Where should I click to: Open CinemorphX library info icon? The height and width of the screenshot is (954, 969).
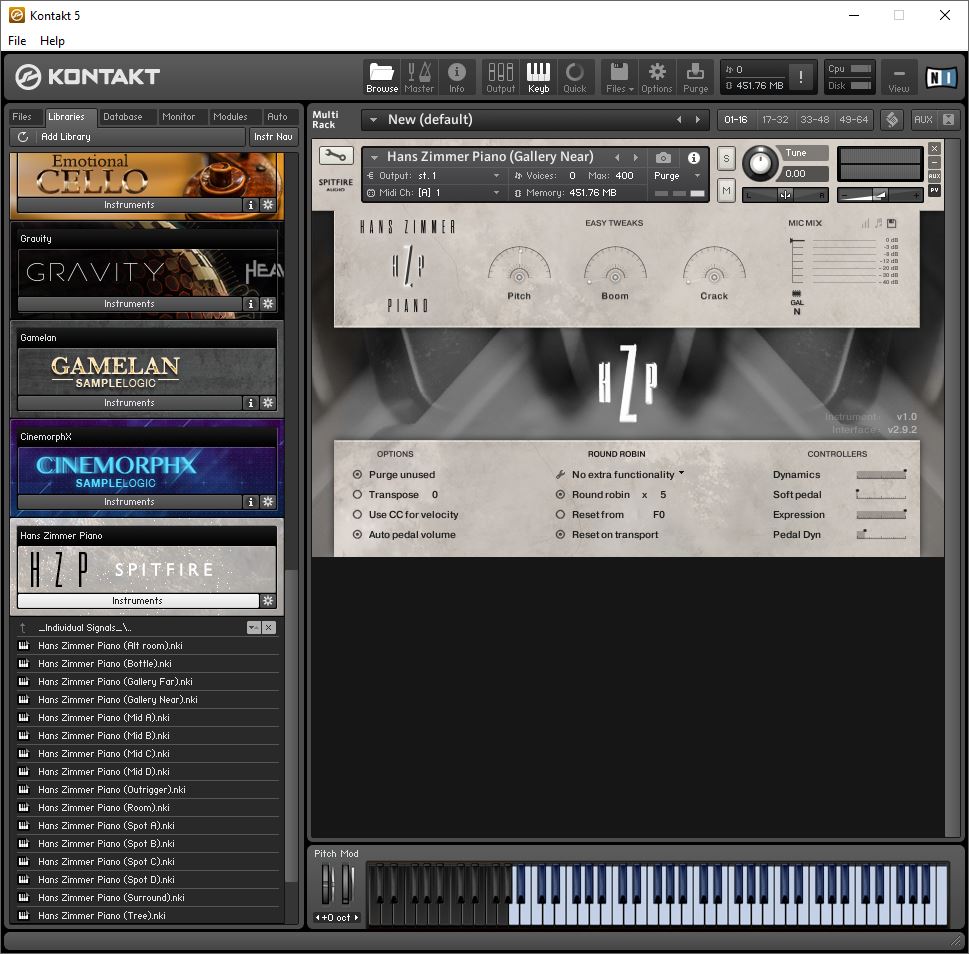250,502
